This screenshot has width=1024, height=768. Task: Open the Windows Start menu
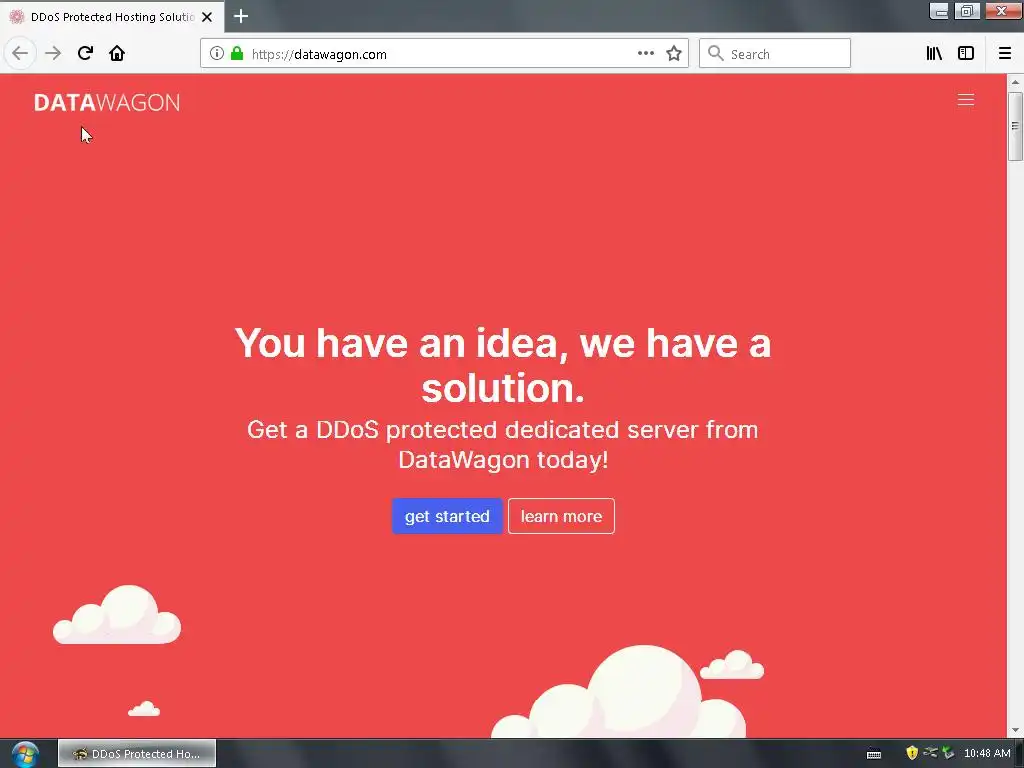tap(25, 754)
